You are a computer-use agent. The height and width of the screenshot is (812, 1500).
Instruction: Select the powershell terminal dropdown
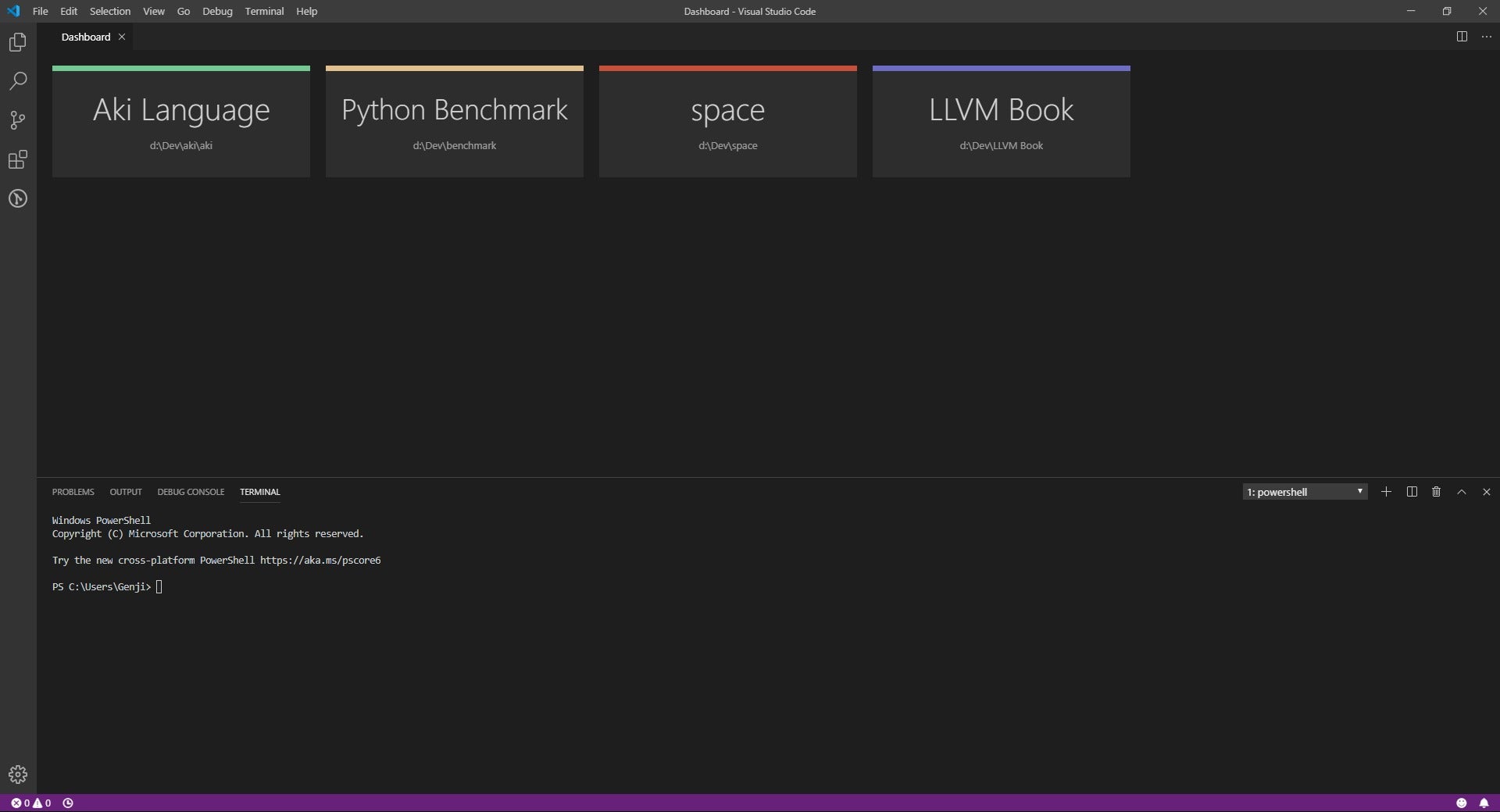tap(1305, 492)
